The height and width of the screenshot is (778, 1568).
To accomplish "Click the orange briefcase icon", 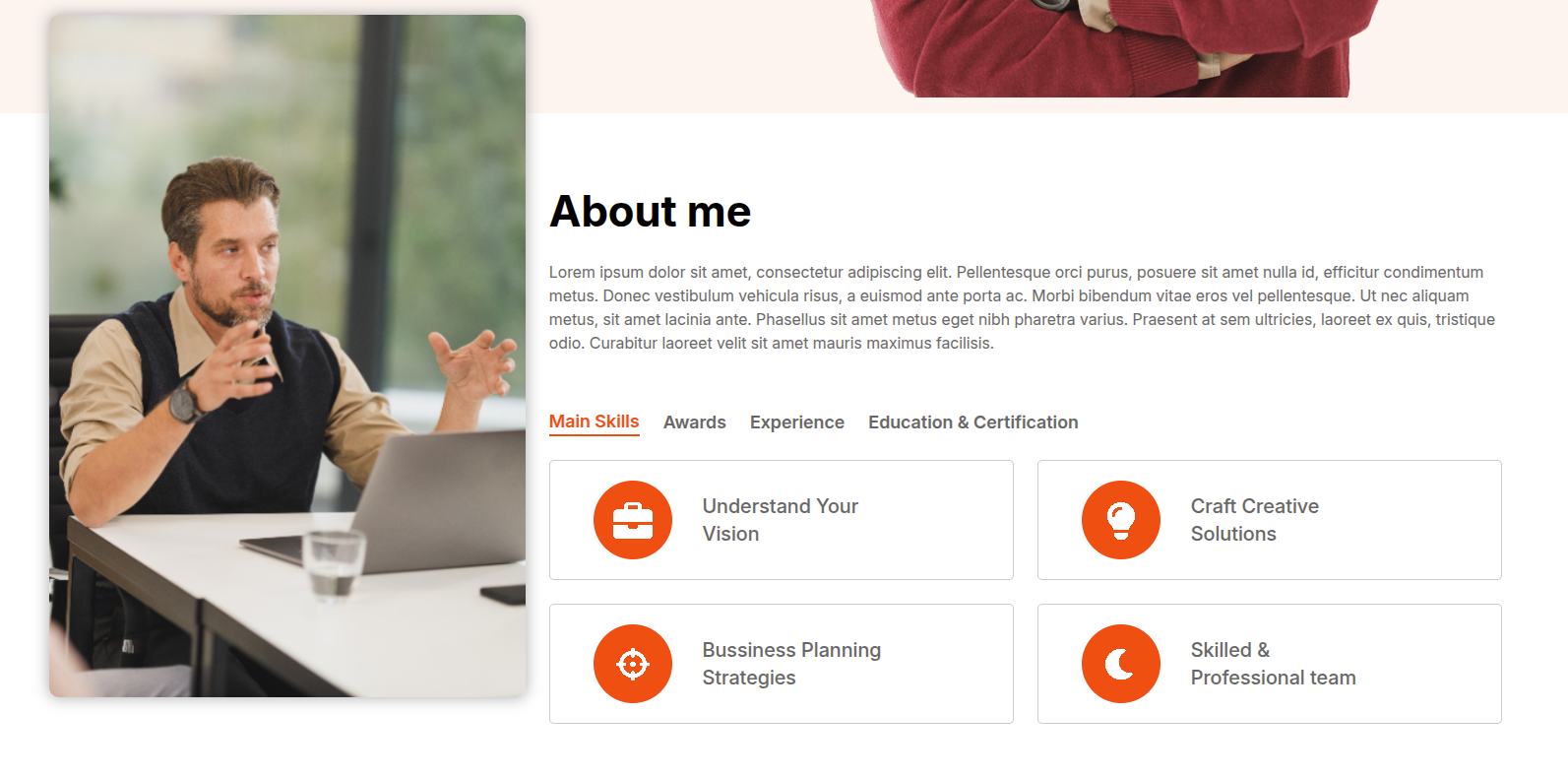I will 633,520.
